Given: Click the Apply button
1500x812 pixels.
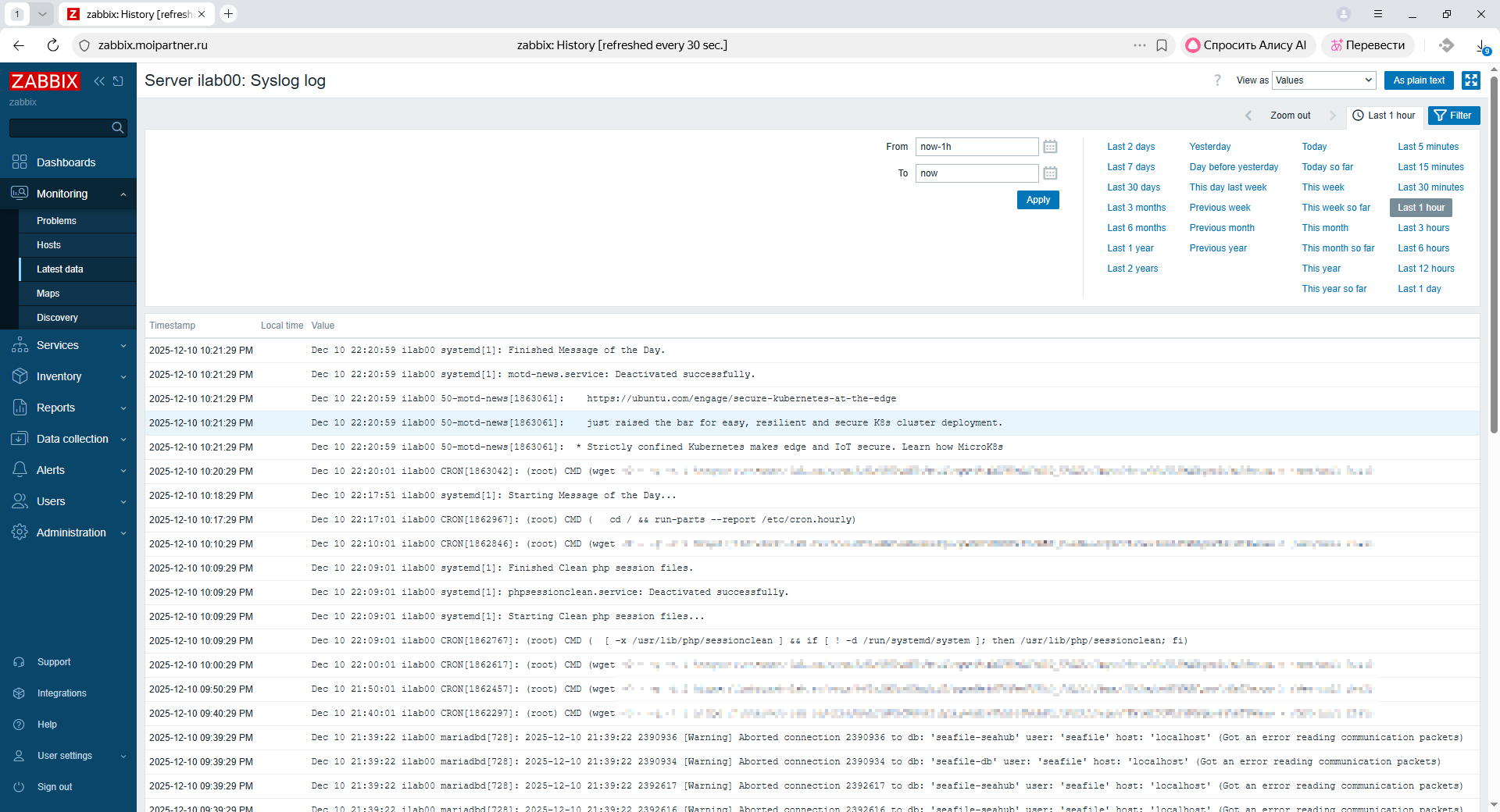Looking at the screenshot, I should click(1037, 199).
